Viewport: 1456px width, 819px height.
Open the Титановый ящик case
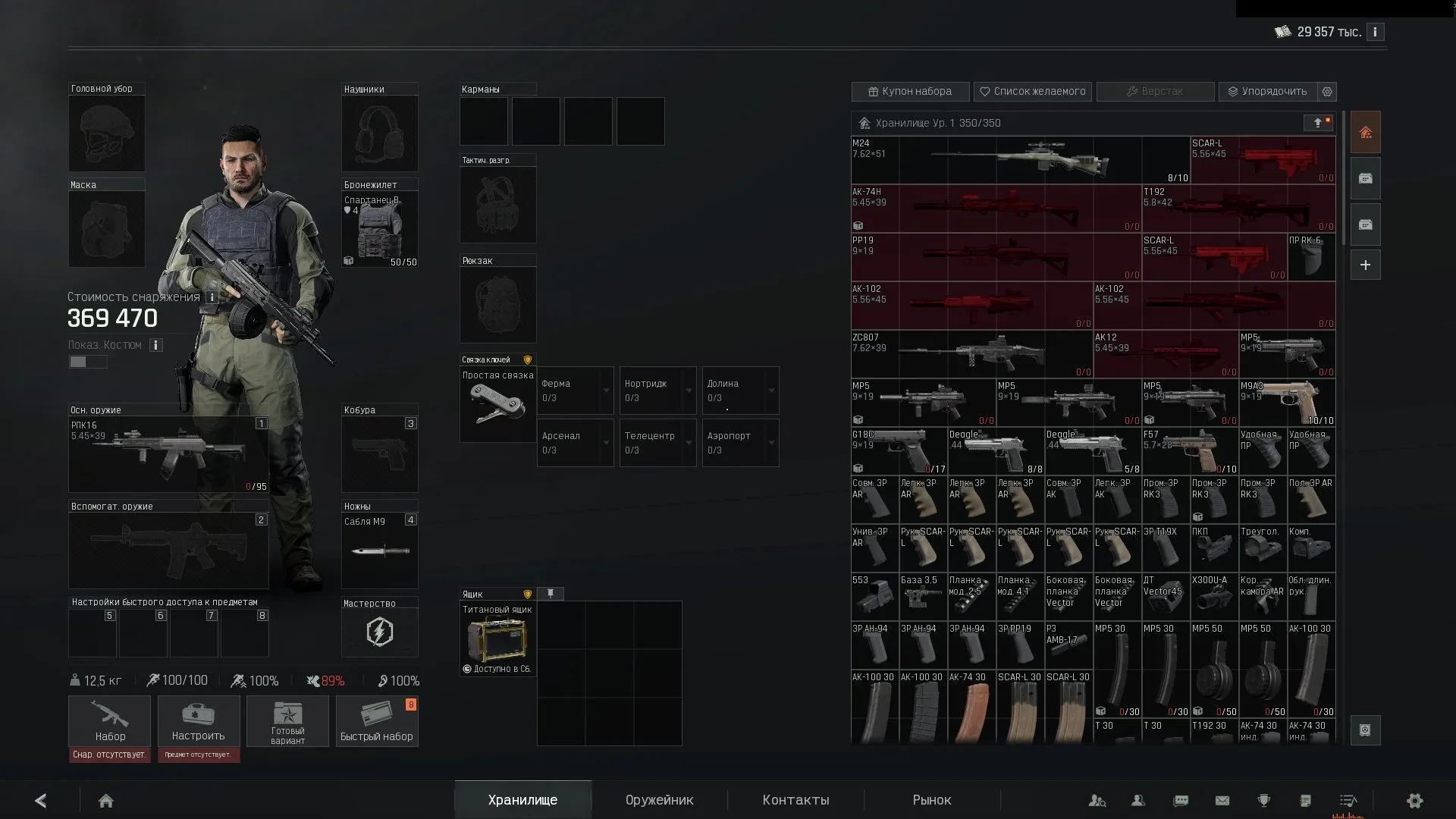pos(497,639)
